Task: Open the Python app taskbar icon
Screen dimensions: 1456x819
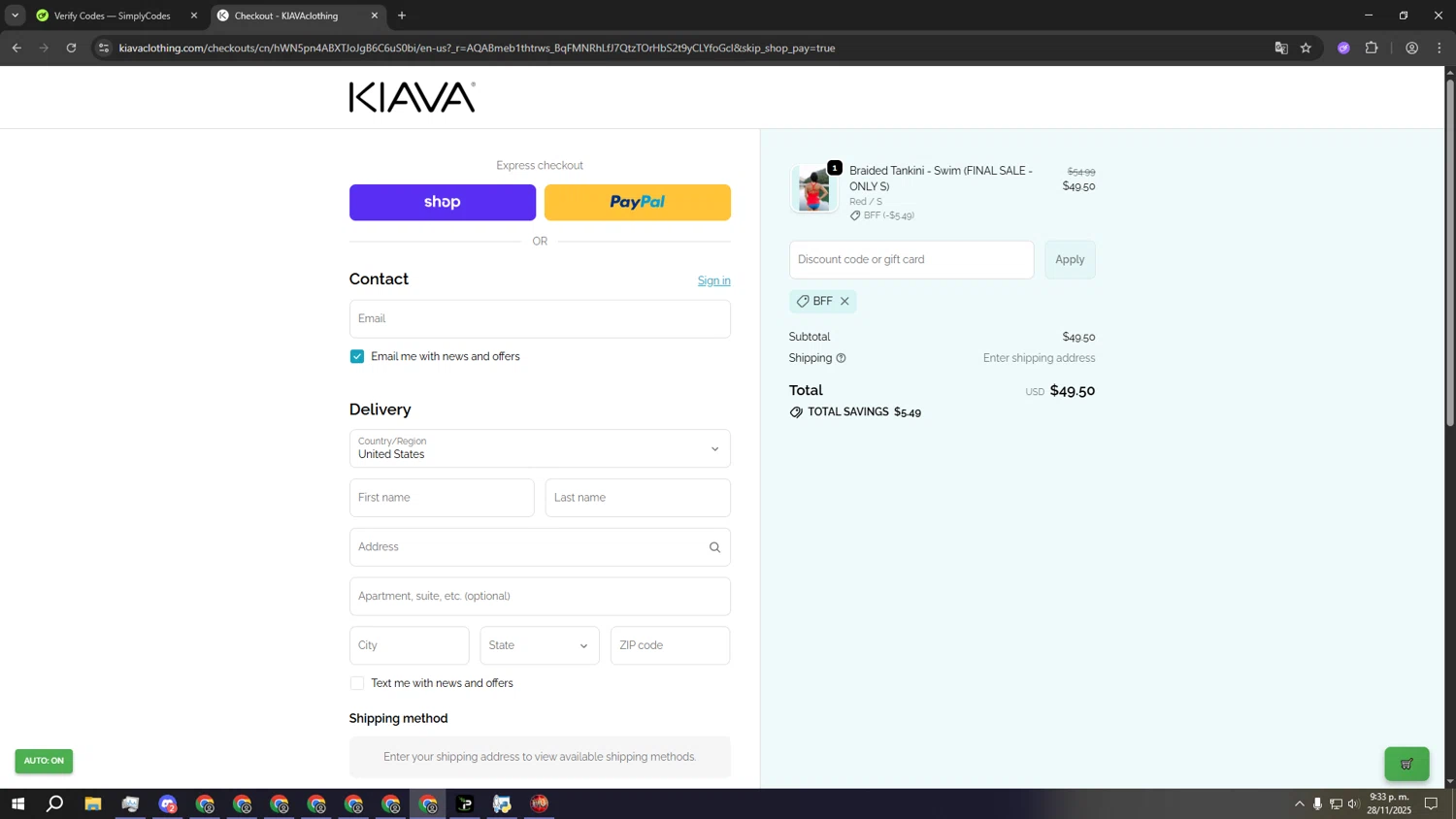Action: pyautogui.click(x=503, y=803)
